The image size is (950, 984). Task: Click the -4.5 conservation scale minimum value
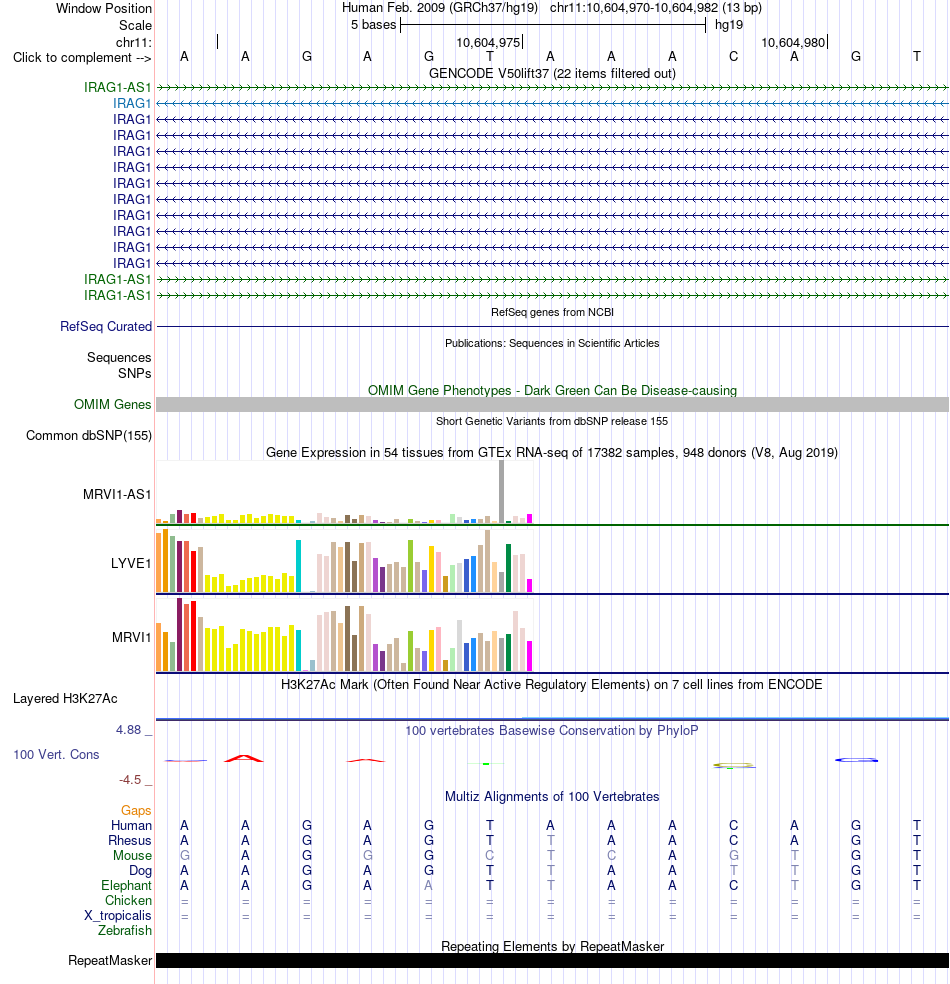click(130, 779)
